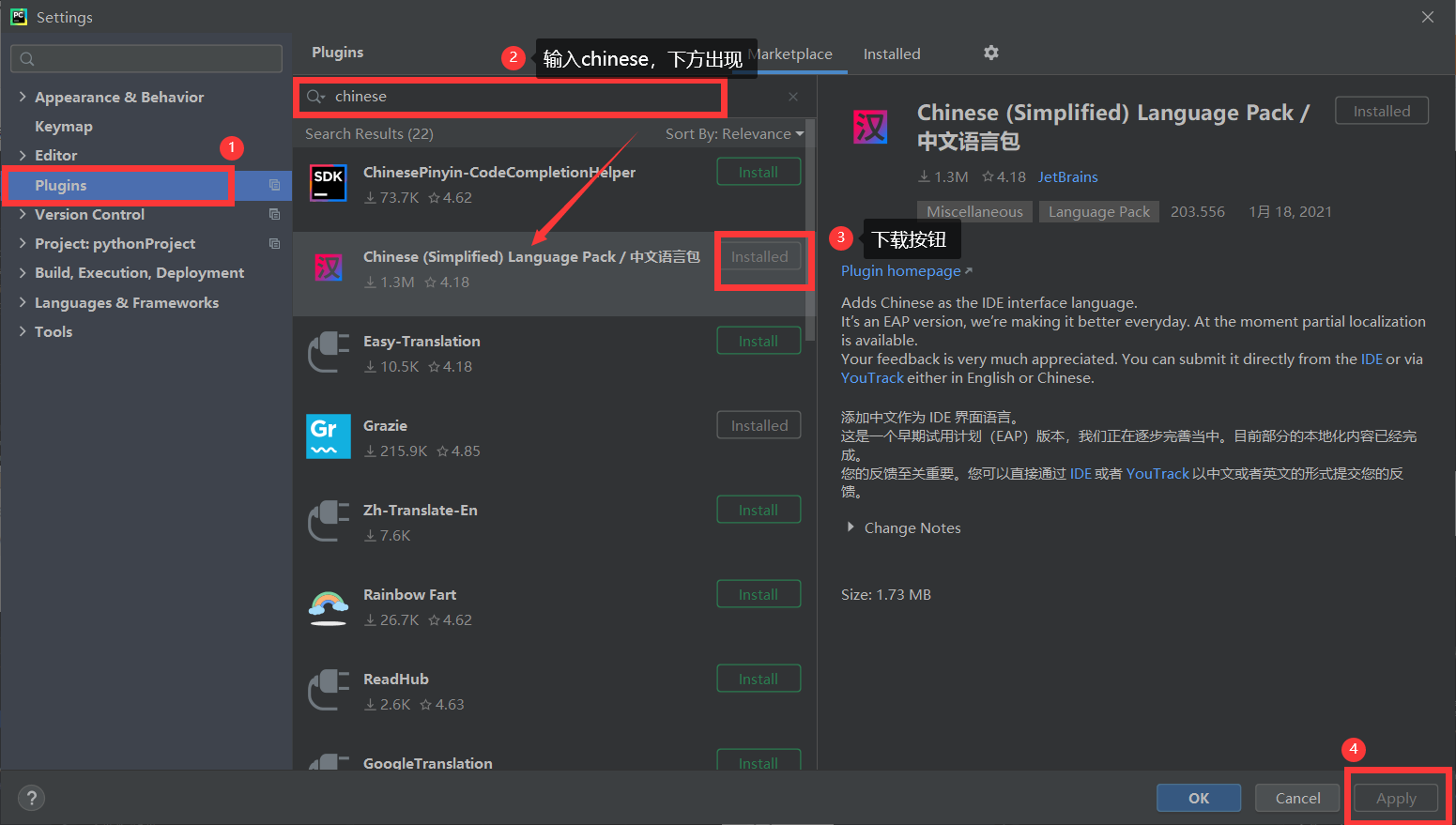Select the Zh-Translate-En plugin row

tap(554, 522)
